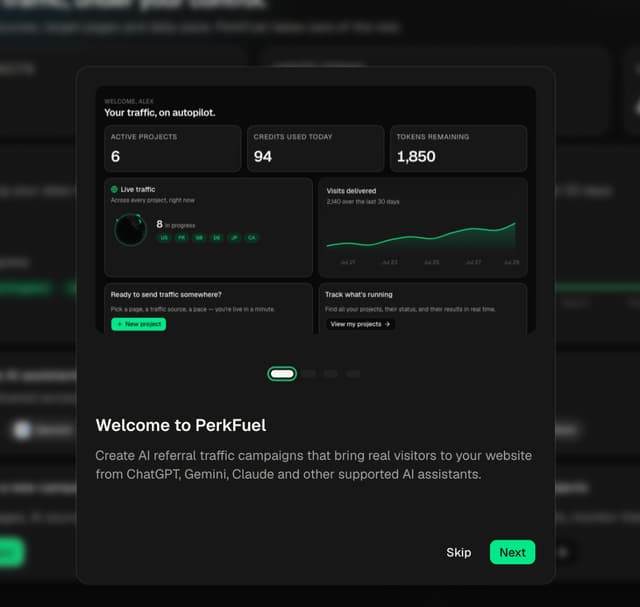
Task: Click the green Live traffic status dot
Action: point(114,189)
